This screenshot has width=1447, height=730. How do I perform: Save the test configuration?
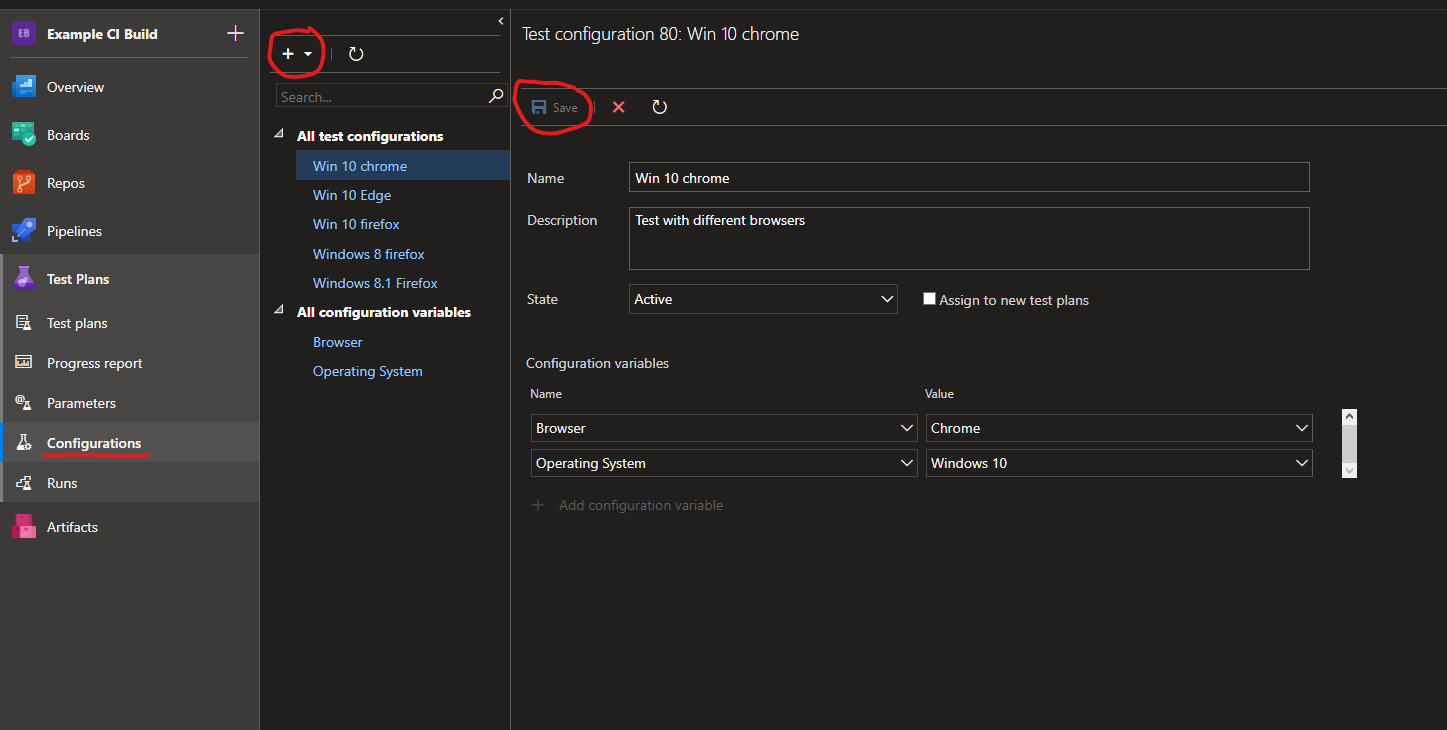(x=555, y=107)
